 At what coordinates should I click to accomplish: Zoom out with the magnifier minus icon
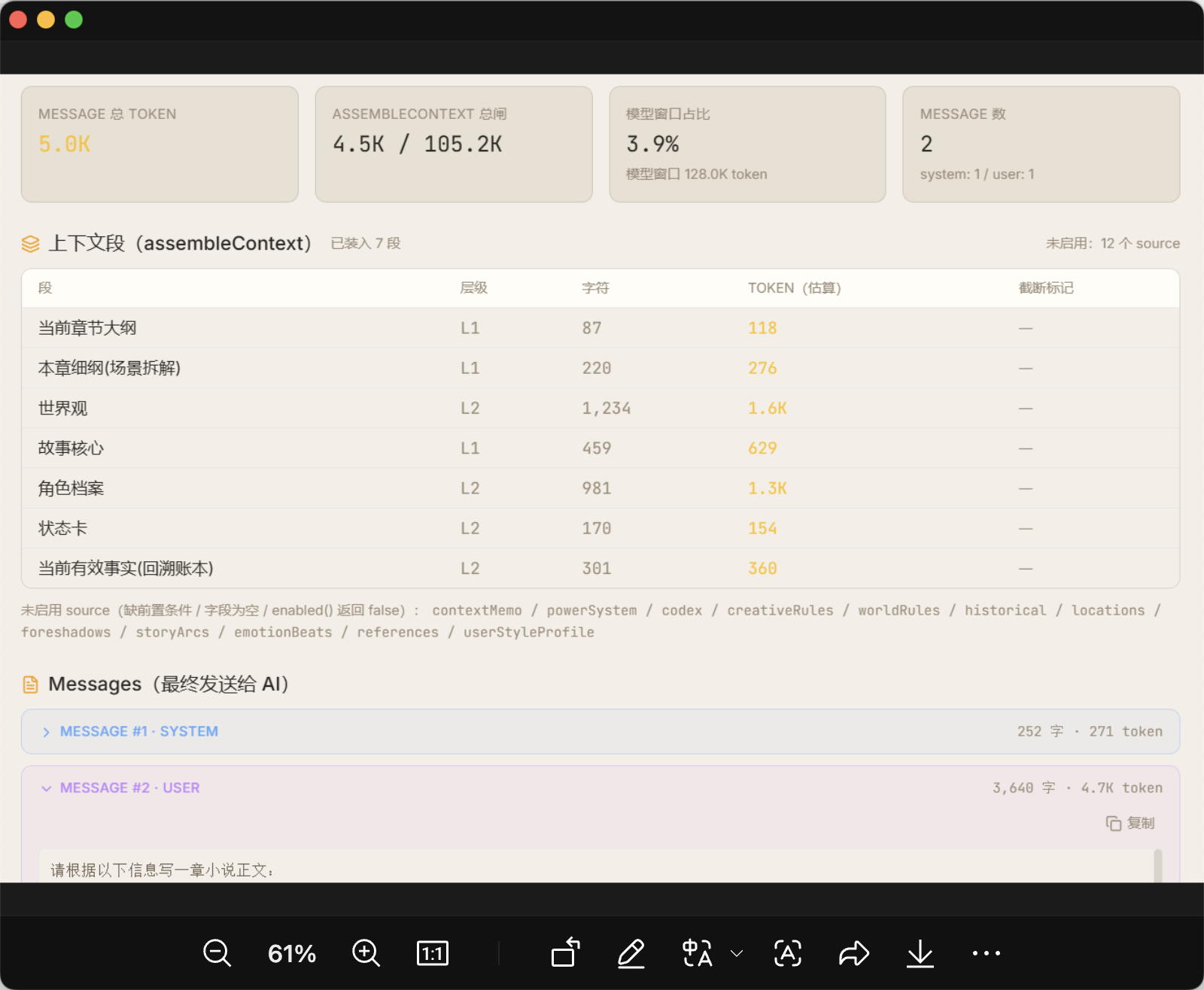[x=217, y=953]
